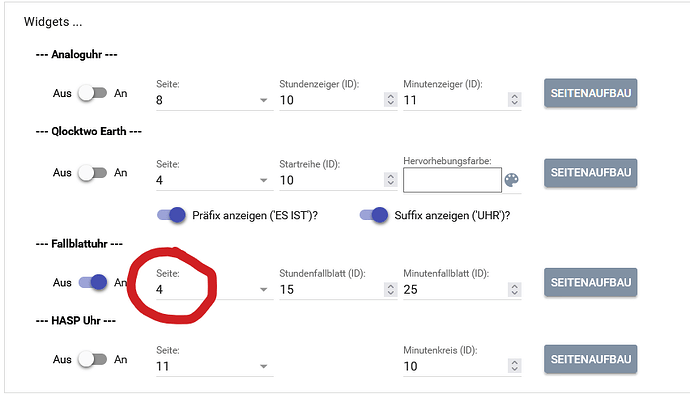Turn on the Qlocktwo Earth toggle
The image size is (690, 394).
92,173
